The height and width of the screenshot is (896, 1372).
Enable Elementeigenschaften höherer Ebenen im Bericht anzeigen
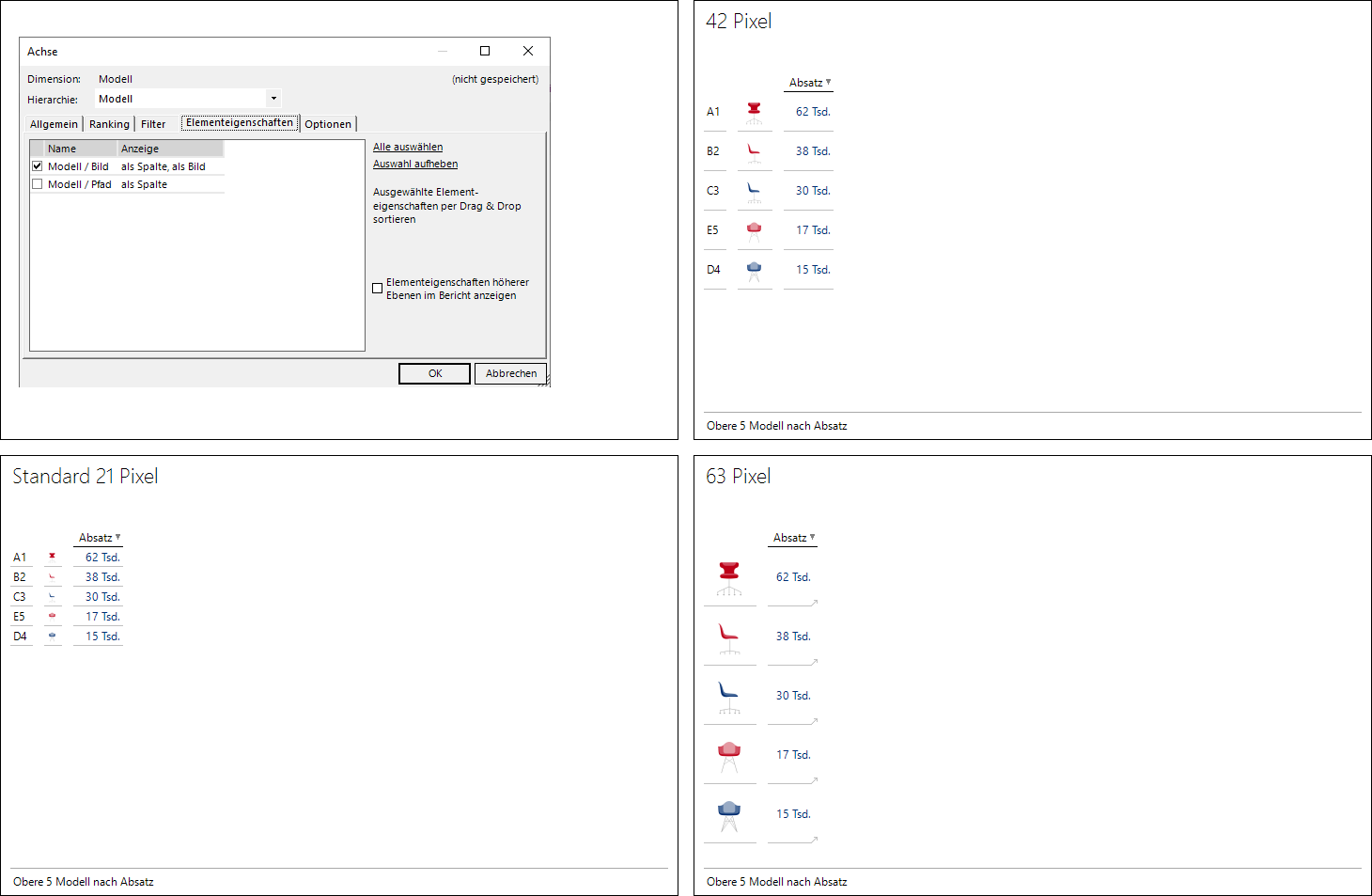pos(378,289)
